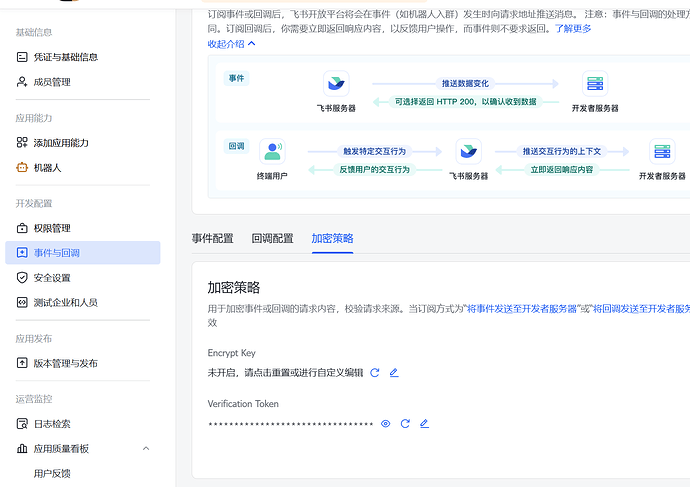690x487 pixels.
Task: Click the 了解更多 link
Action: [x=573, y=29]
